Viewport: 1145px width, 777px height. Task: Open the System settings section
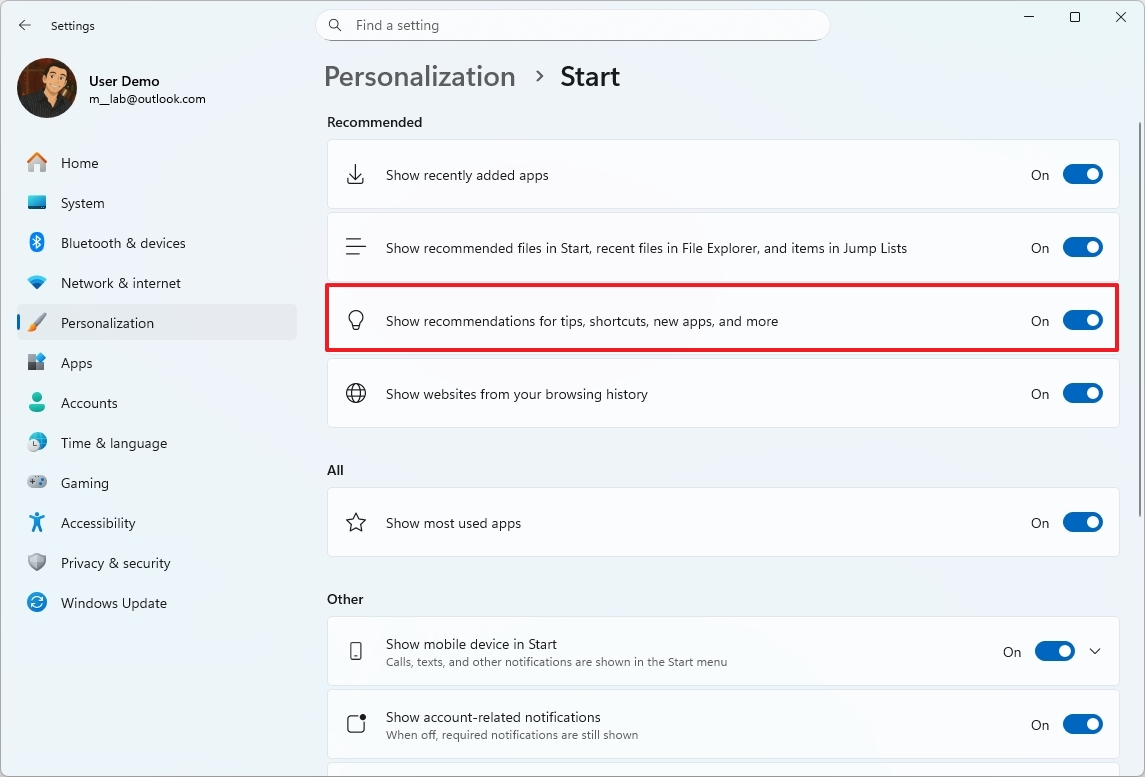(82, 203)
